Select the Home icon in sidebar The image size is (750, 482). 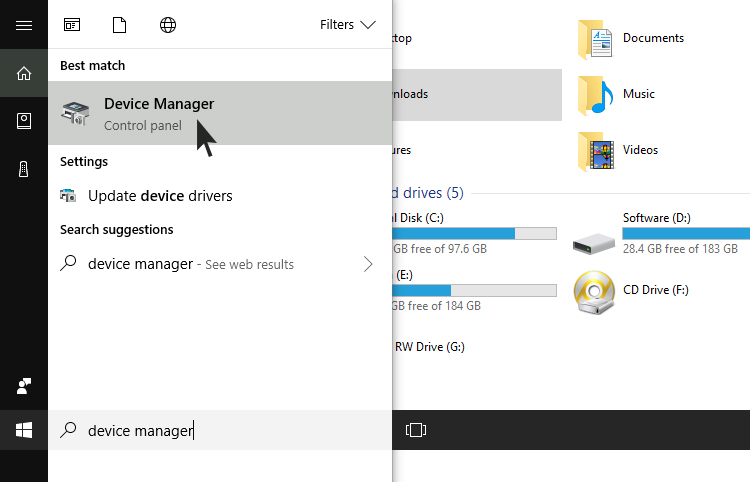pos(24,73)
